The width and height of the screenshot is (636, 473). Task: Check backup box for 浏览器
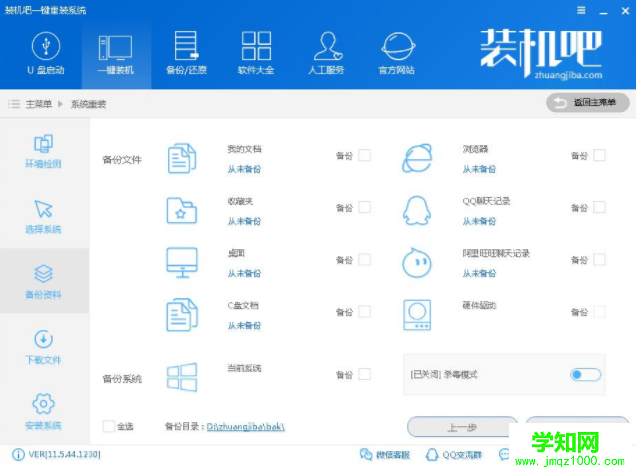coord(599,155)
